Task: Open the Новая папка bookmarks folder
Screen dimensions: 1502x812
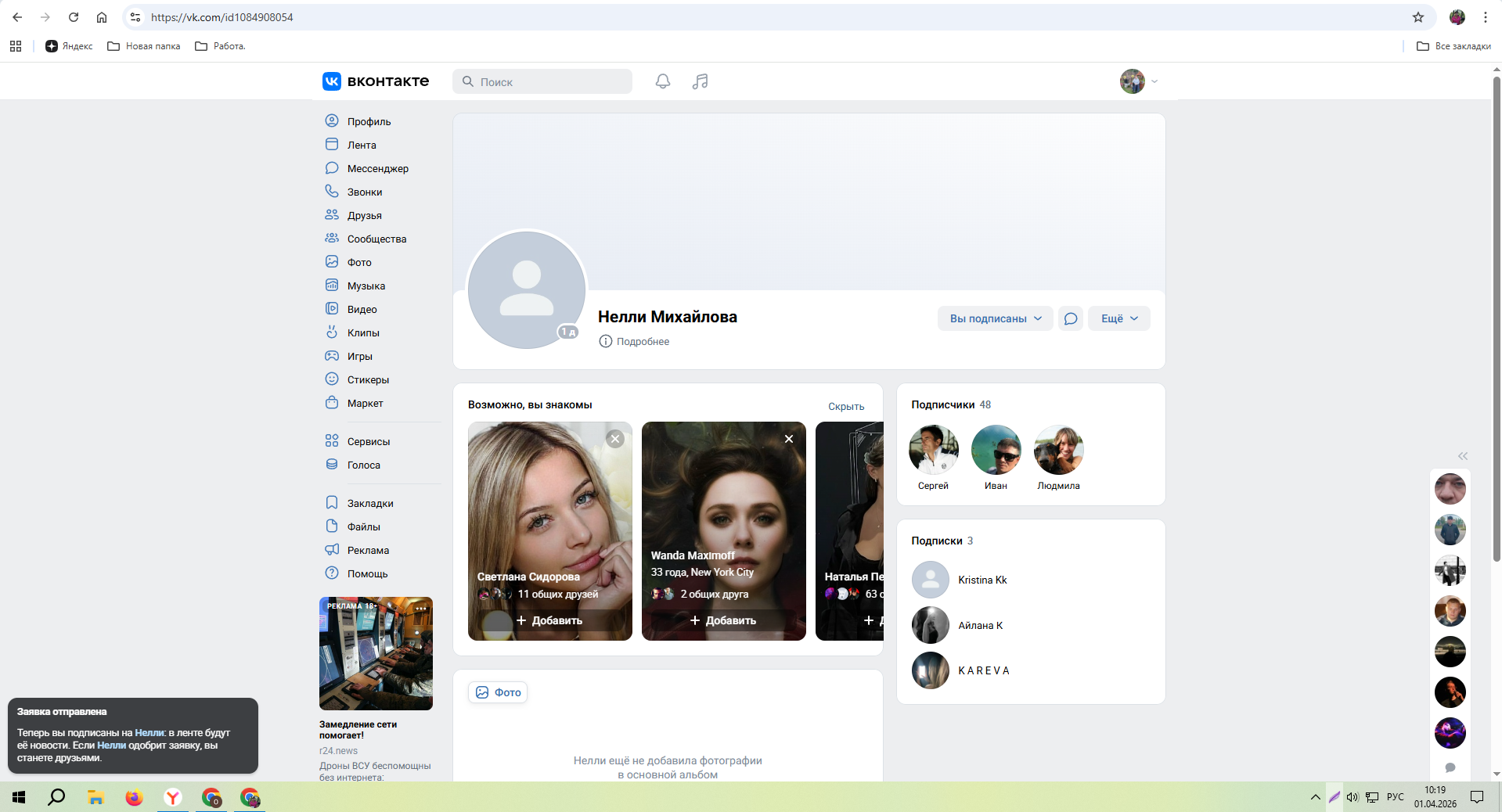Action: (144, 46)
